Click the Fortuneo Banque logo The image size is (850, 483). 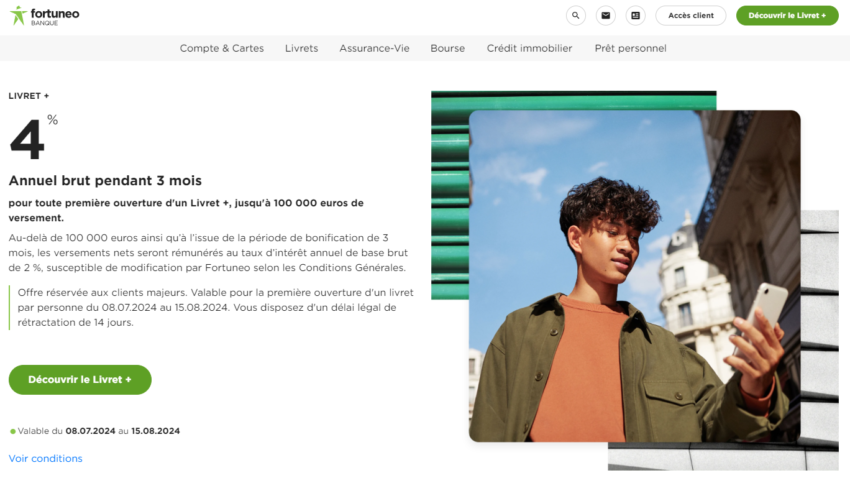click(x=45, y=16)
